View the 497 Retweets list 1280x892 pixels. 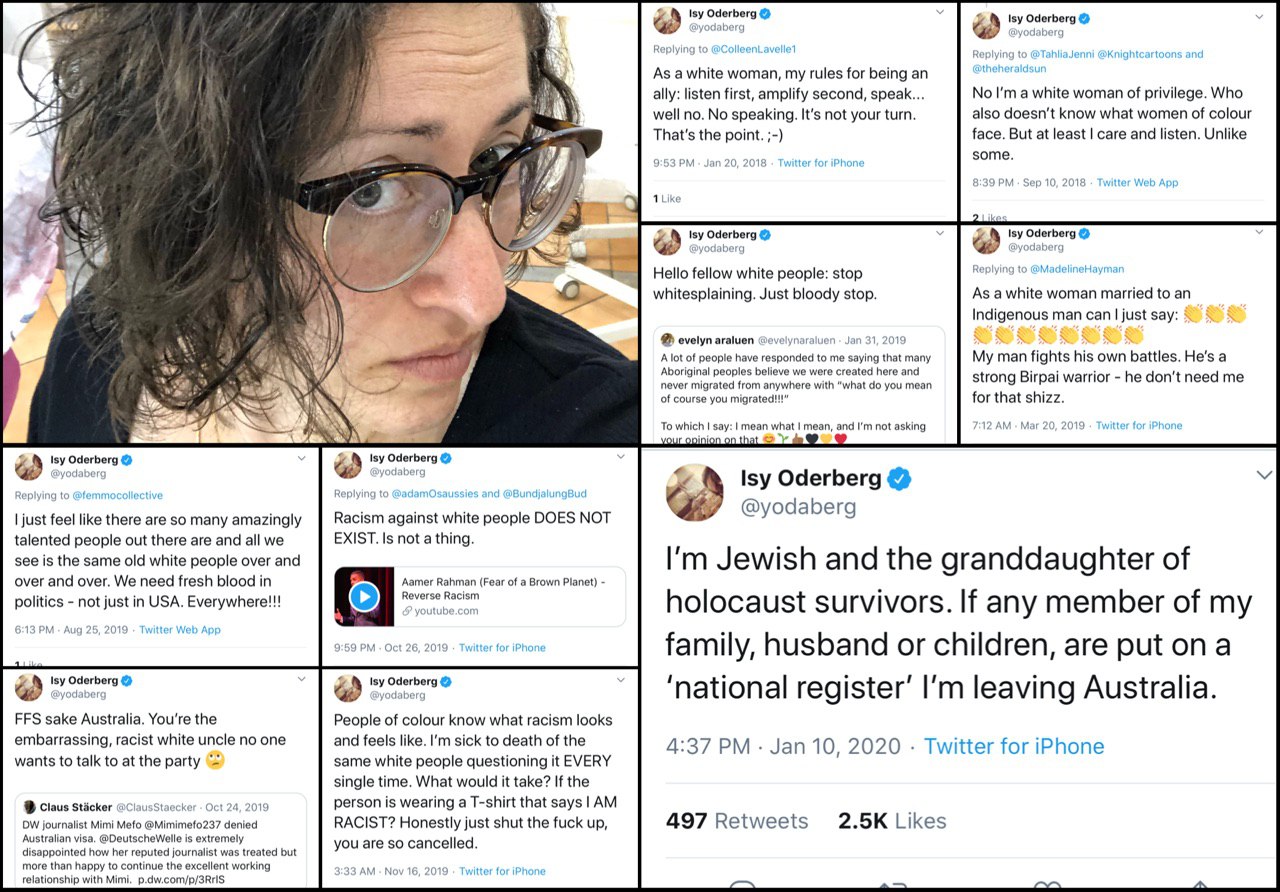[737, 821]
